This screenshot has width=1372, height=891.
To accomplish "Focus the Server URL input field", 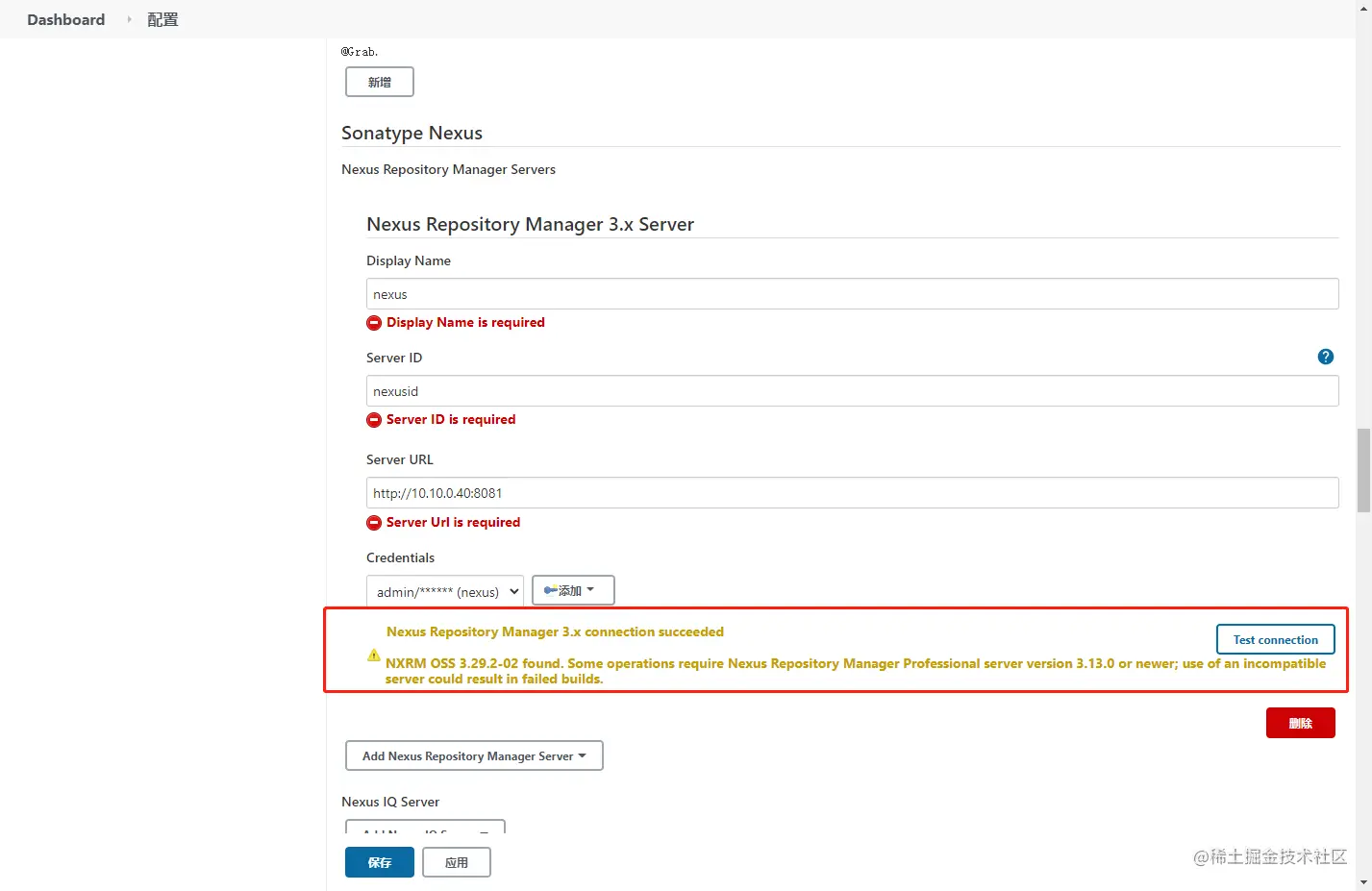I will point(853,493).
